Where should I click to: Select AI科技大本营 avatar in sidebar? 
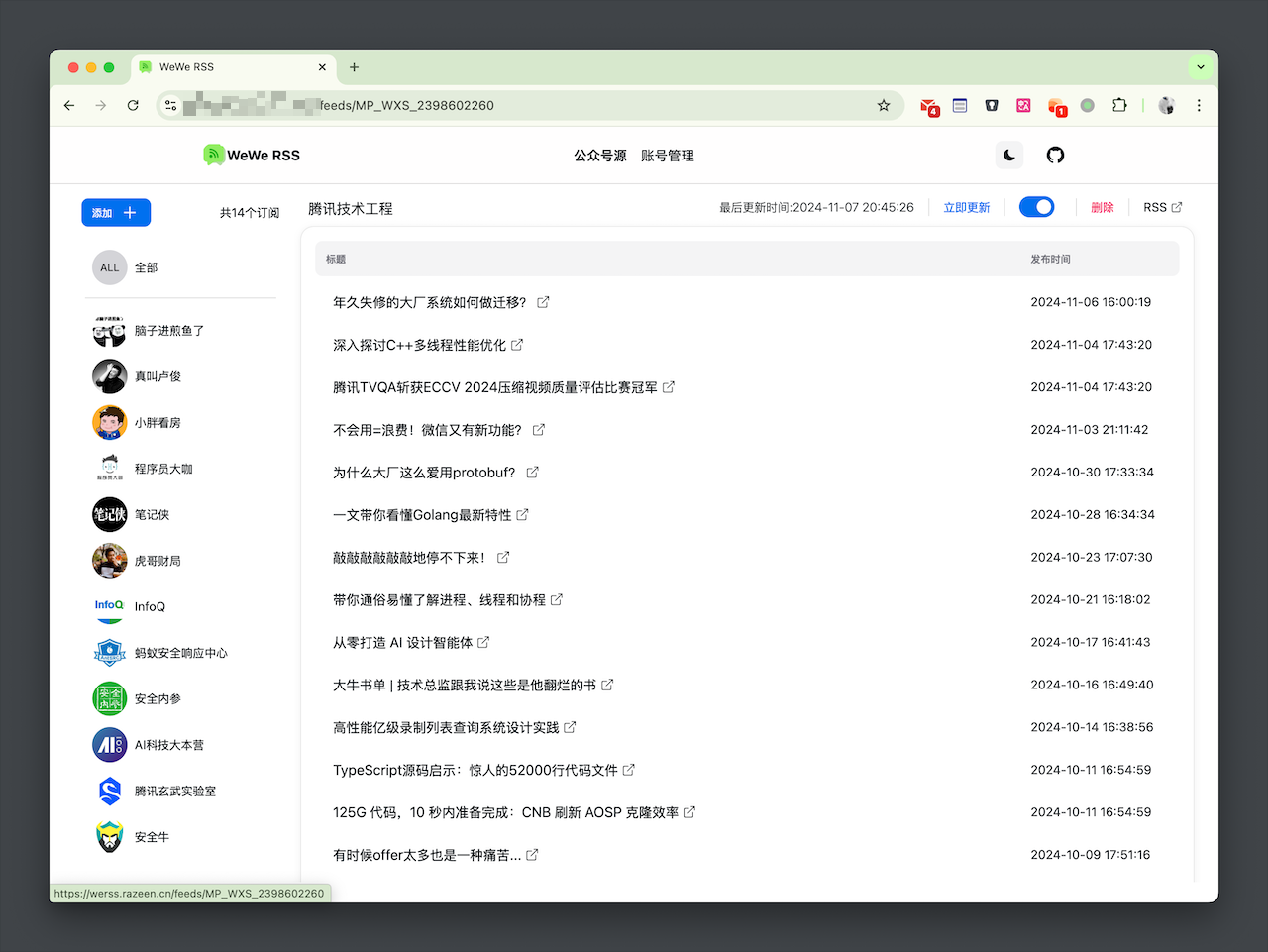point(109,745)
